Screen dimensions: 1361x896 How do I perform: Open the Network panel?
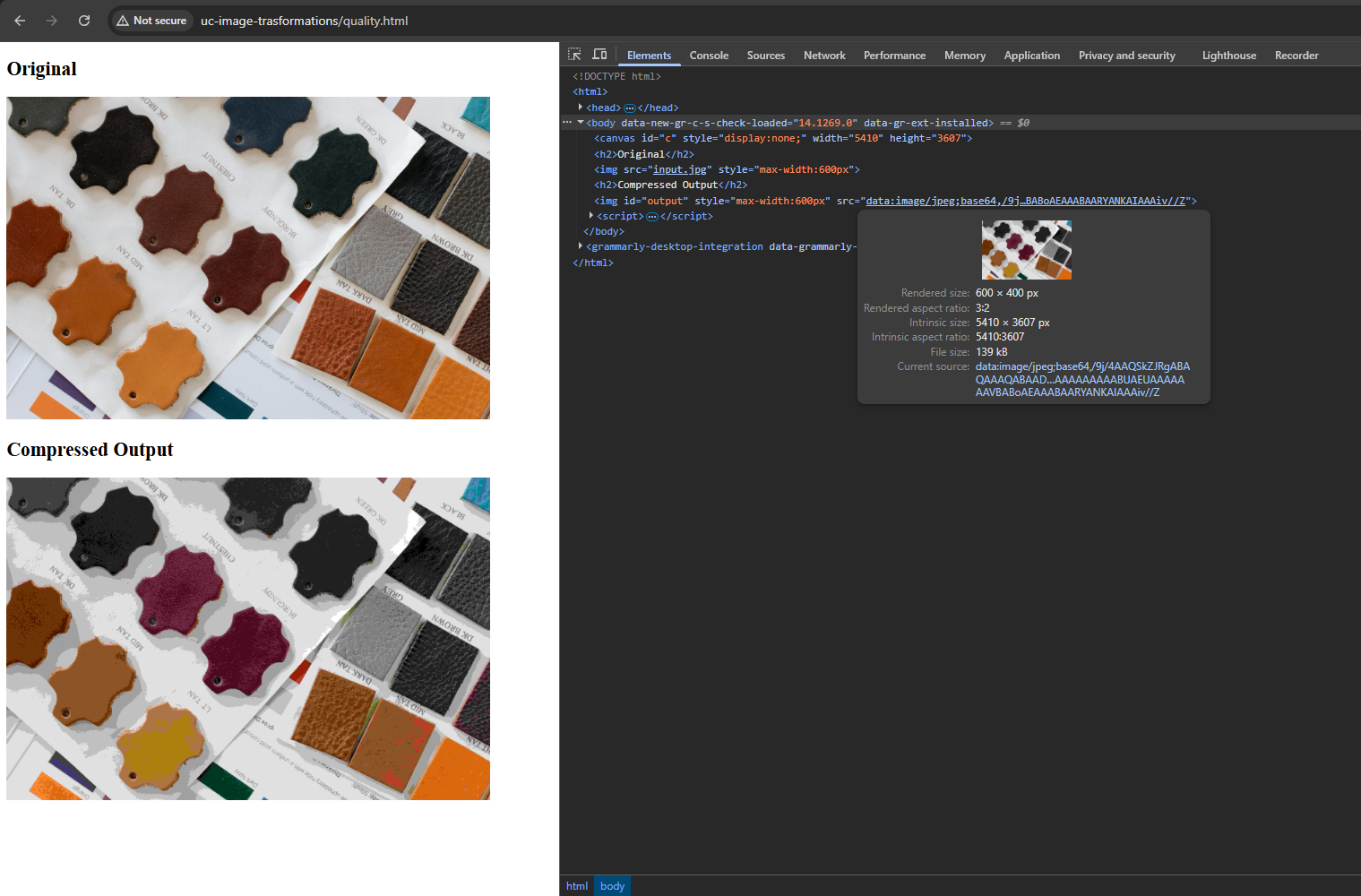point(823,55)
